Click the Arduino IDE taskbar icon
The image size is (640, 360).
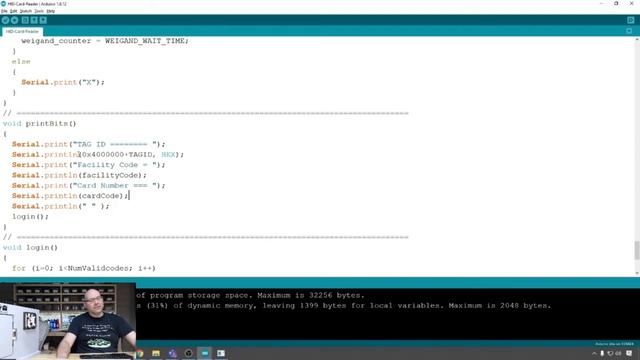pos(204,353)
